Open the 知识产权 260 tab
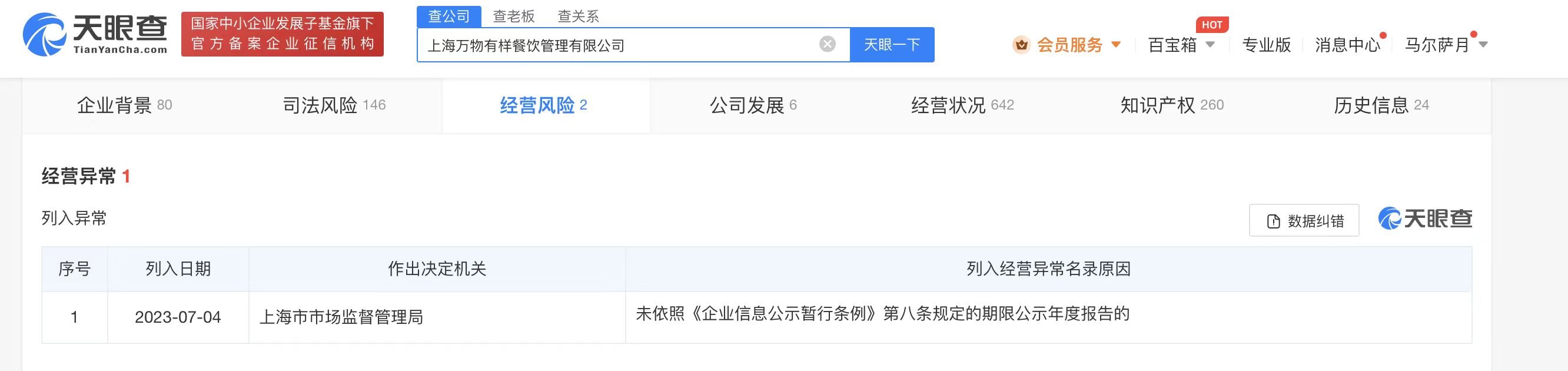The height and width of the screenshot is (371, 1568). (1172, 105)
